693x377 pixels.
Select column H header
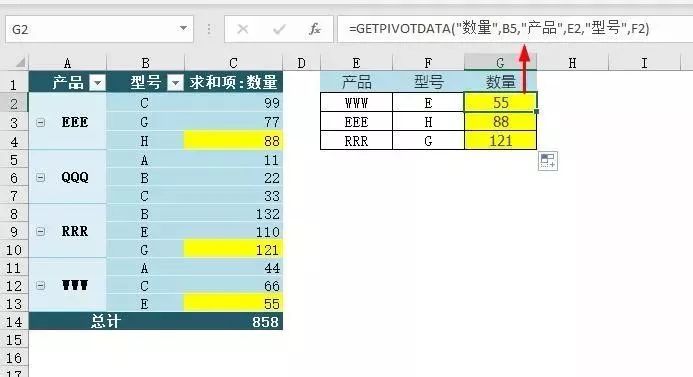point(572,63)
